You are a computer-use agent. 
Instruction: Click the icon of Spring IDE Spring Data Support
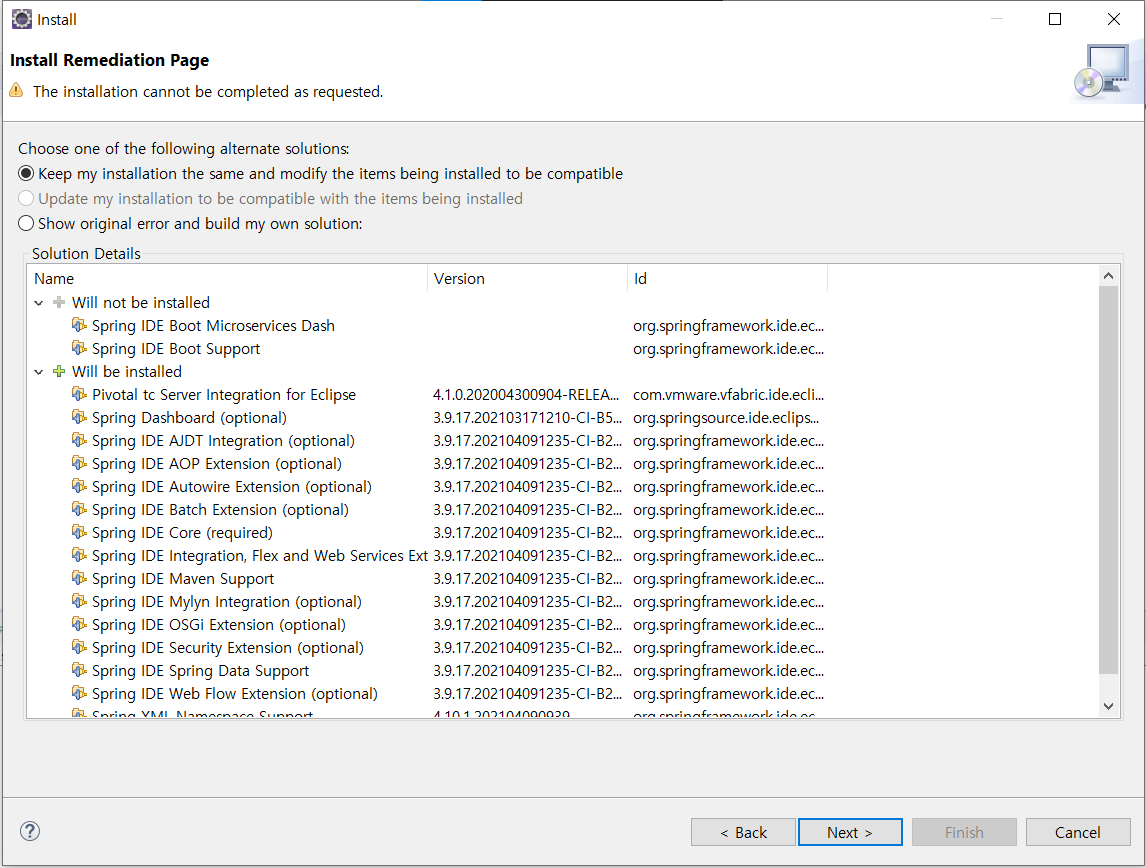(x=79, y=670)
